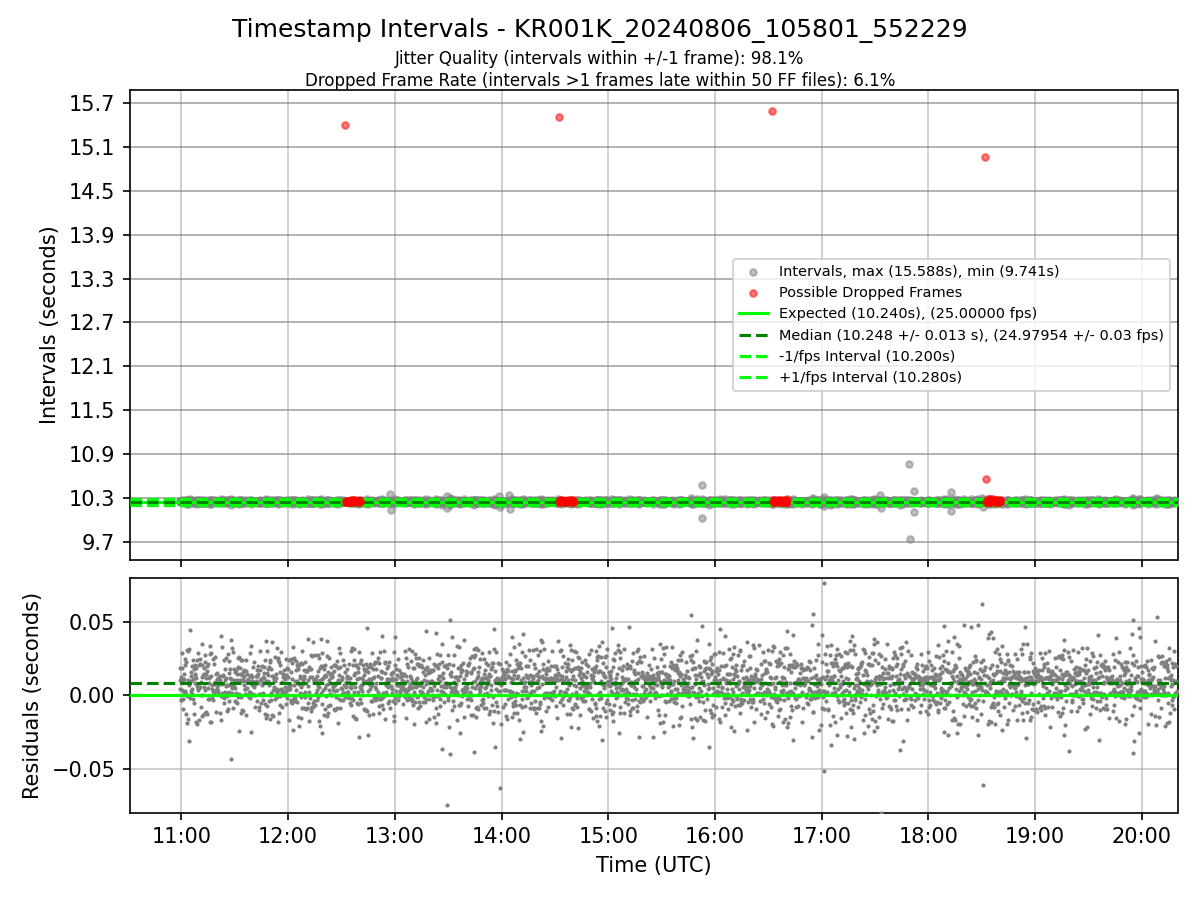Click the red point at 10.55s near 18:30

(x=986, y=479)
